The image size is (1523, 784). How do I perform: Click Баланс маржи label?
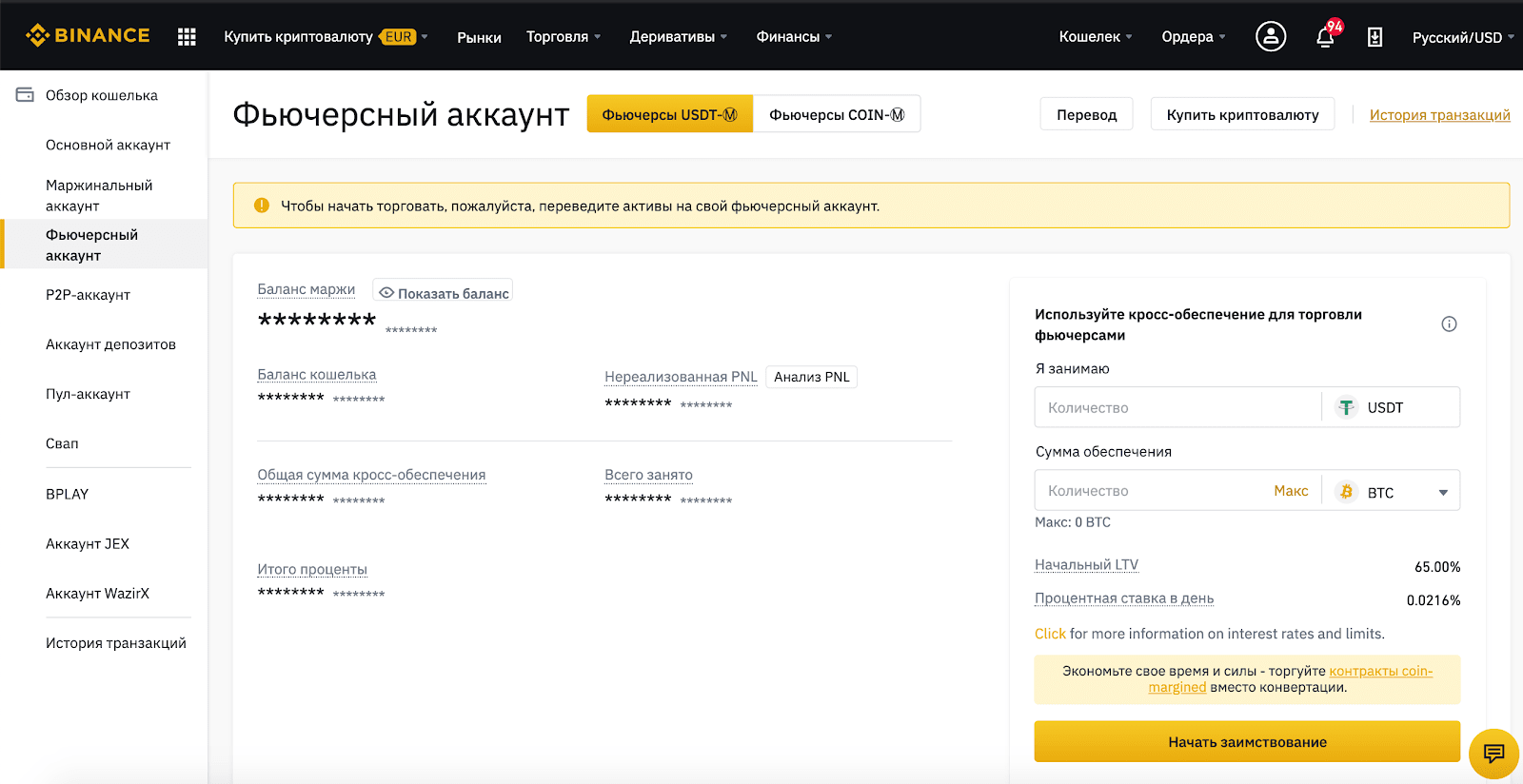(x=306, y=289)
